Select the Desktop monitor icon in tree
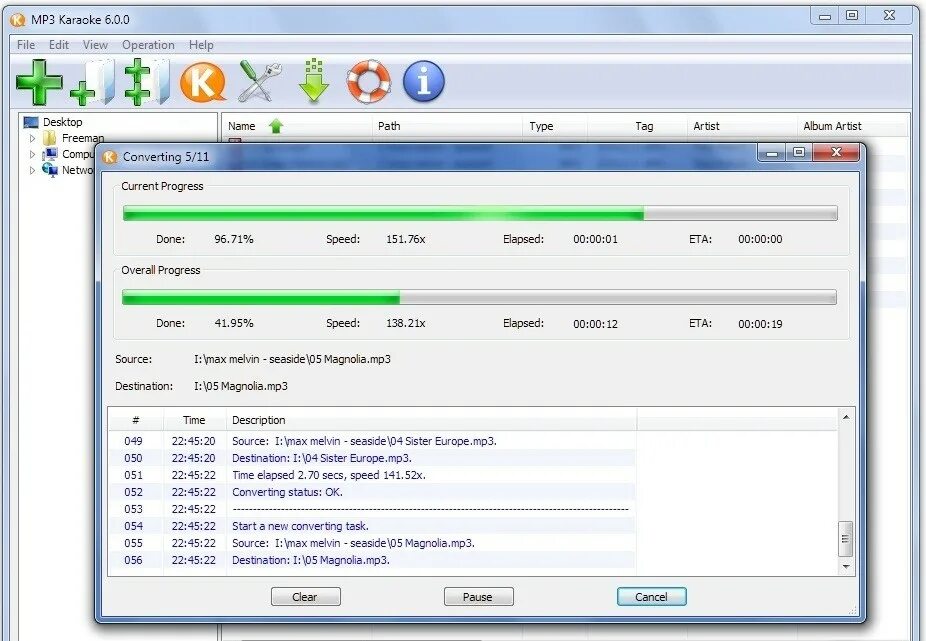The width and height of the screenshot is (926, 641). click(31, 122)
